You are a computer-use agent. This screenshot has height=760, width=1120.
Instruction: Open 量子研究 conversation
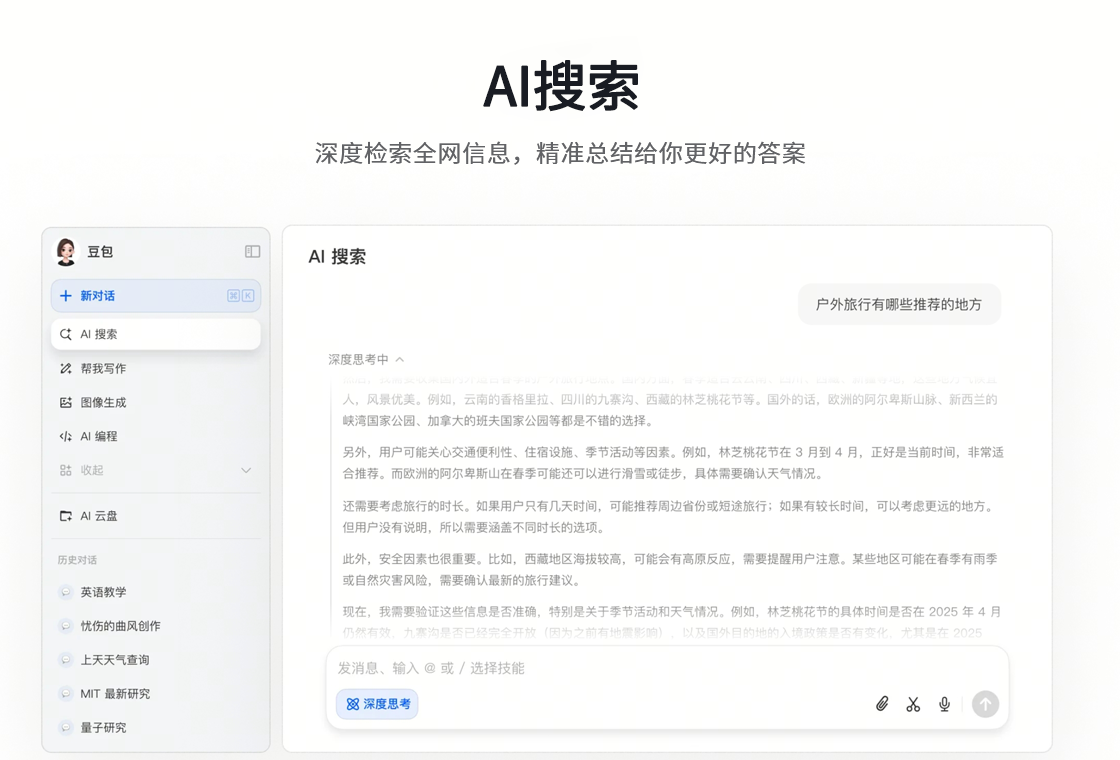pyautogui.click(x=103, y=728)
